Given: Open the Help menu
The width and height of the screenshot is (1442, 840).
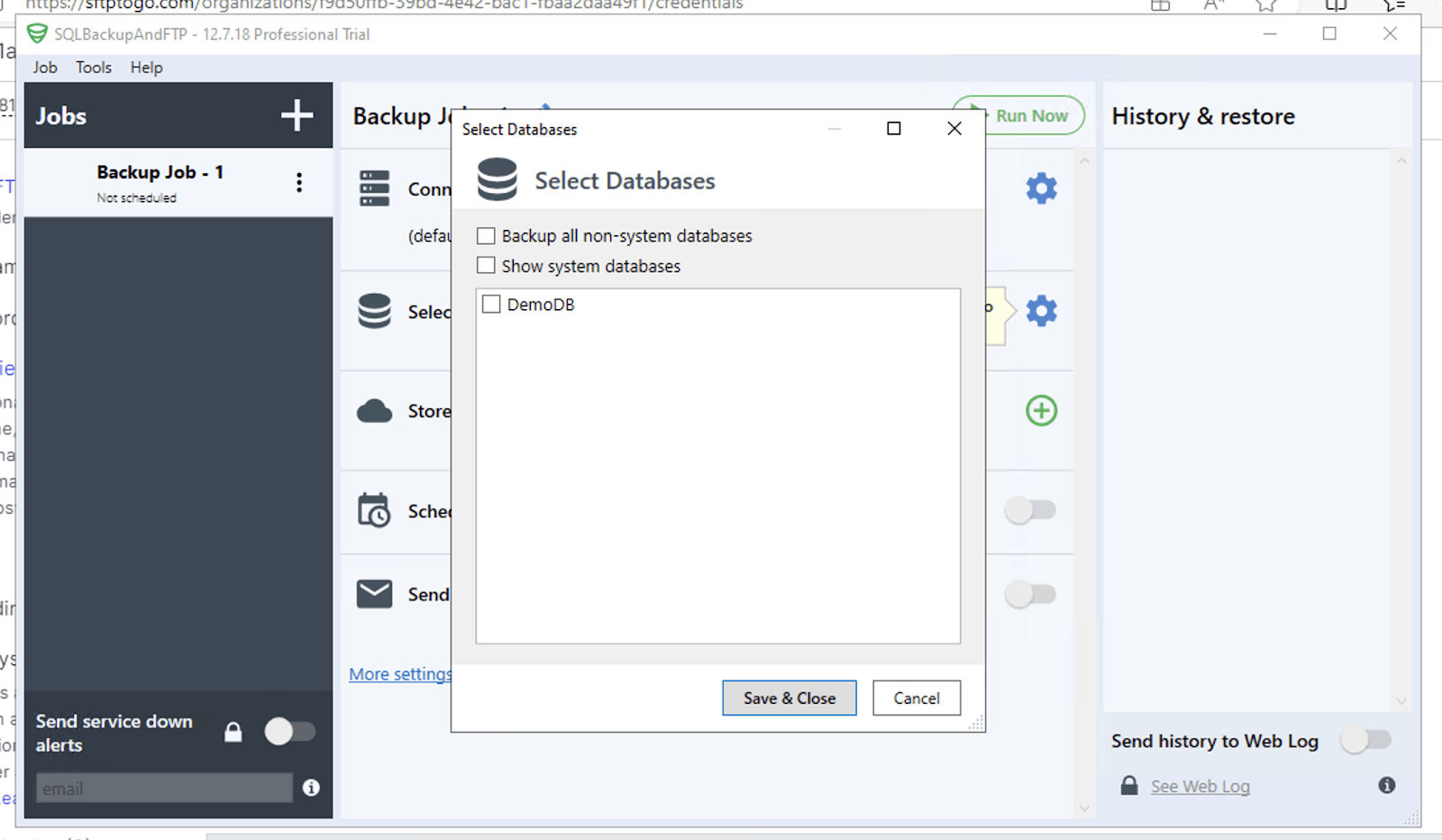Looking at the screenshot, I should [x=146, y=67].
